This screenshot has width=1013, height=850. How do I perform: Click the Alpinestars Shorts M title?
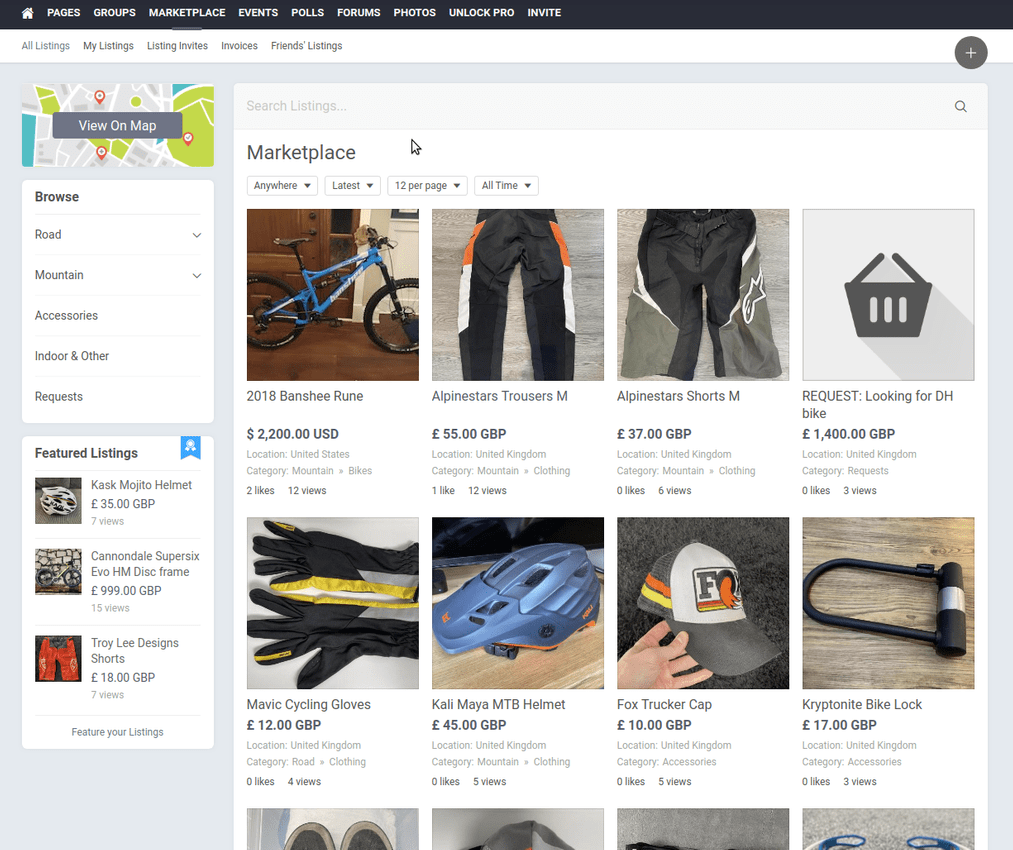(x=678, y=397)
